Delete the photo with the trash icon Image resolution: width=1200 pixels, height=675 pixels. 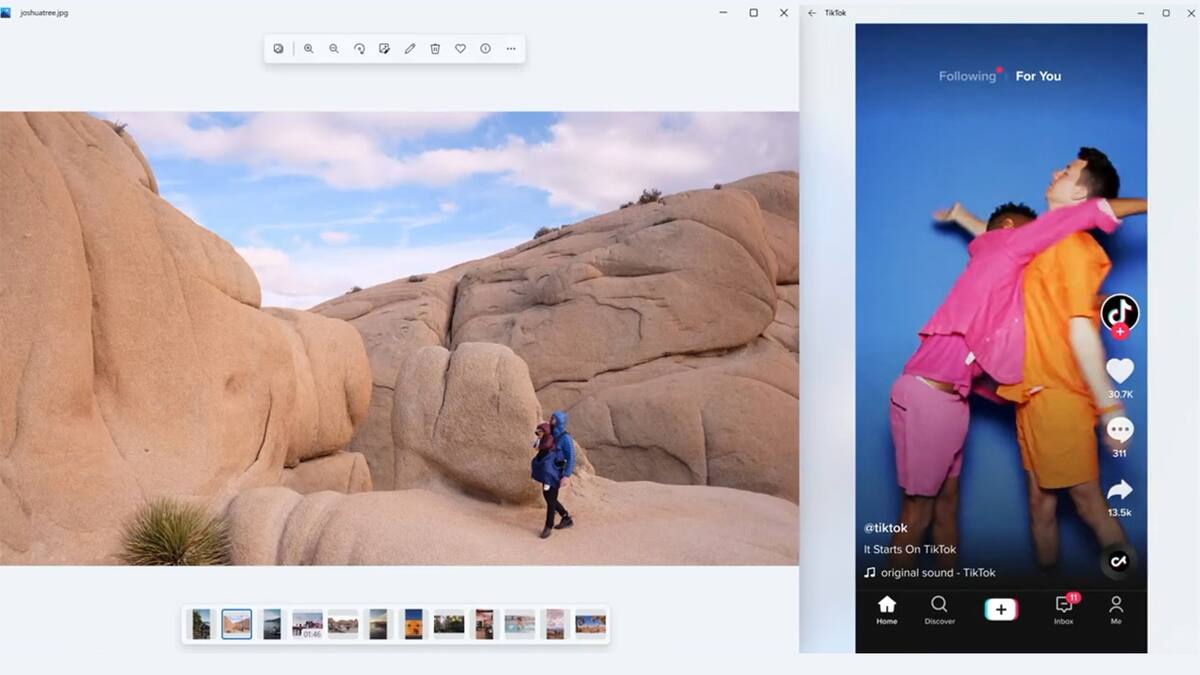pos(435,48)
